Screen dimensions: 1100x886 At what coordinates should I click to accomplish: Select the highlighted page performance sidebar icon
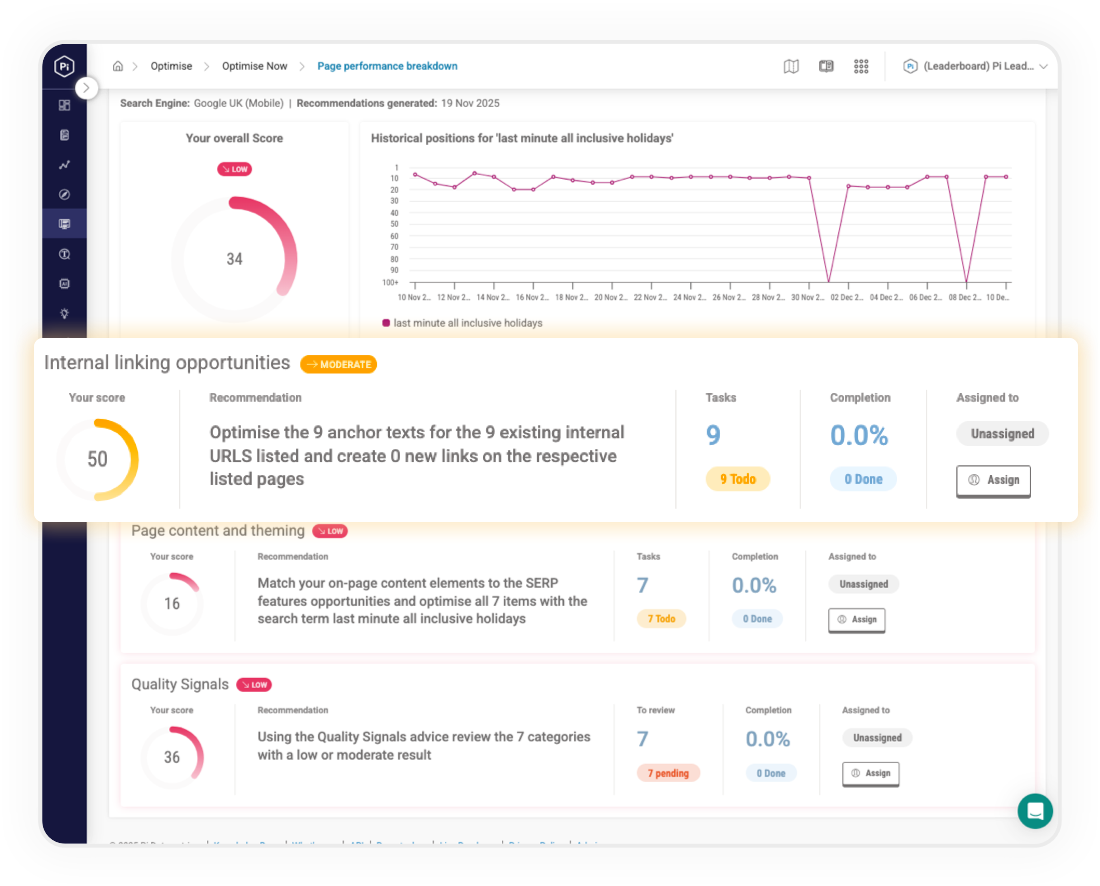[64, 223]
